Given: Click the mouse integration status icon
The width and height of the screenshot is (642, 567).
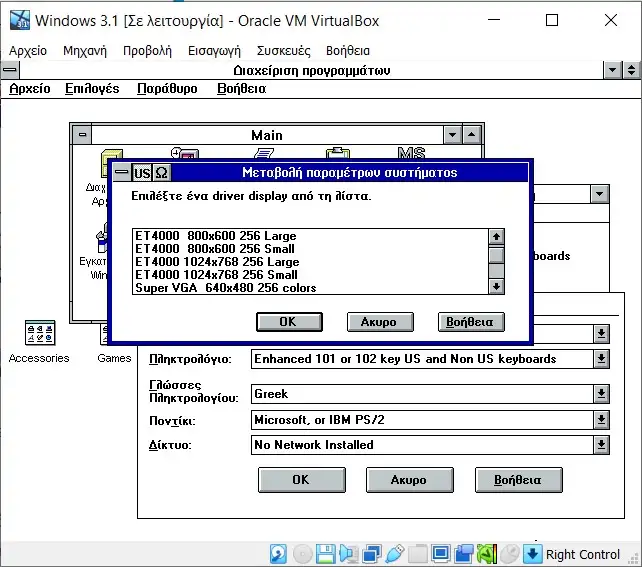Looking at the screenshot, I should point(510,554).
